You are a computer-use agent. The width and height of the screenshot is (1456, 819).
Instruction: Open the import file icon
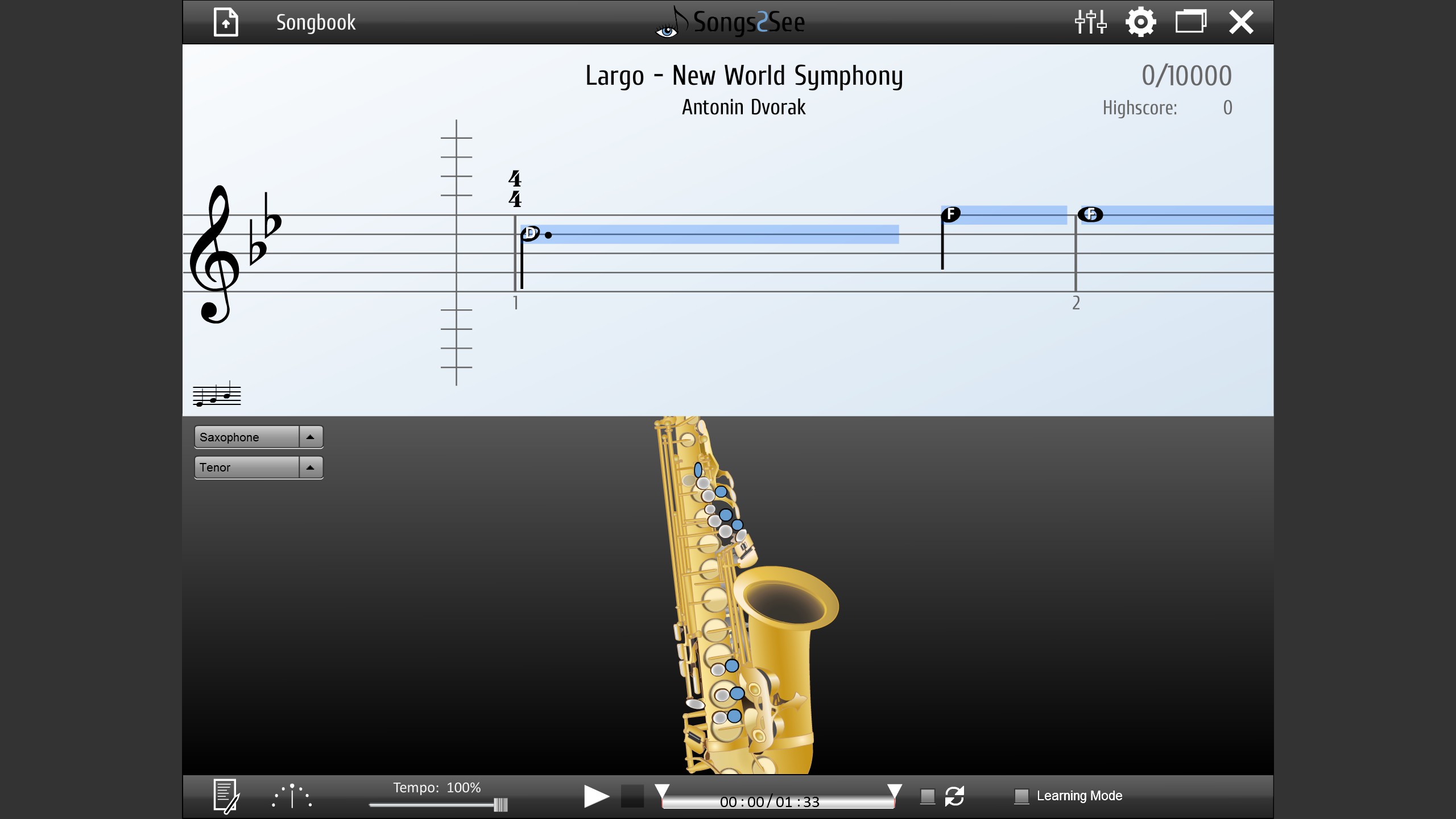coord(226,22)
